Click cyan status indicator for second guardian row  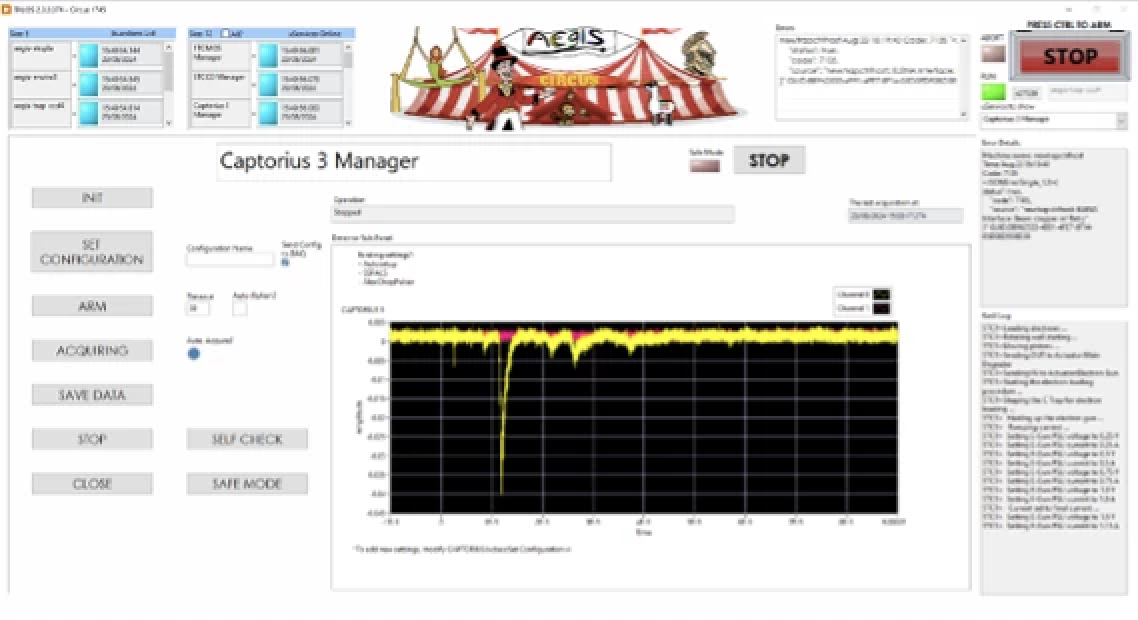click(89, 83)
